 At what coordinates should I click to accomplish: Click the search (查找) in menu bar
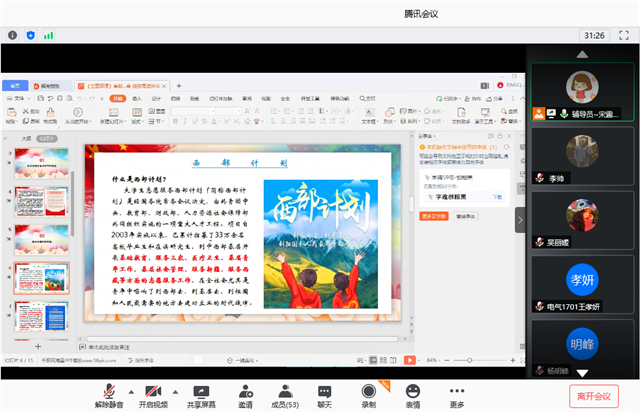pyautogui.click(x=367, y=98)
